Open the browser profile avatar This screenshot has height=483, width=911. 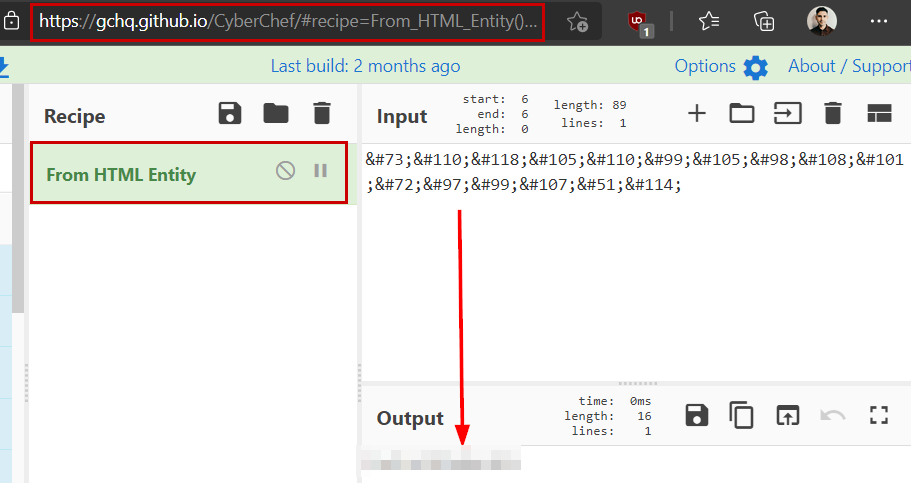point(822,21)
